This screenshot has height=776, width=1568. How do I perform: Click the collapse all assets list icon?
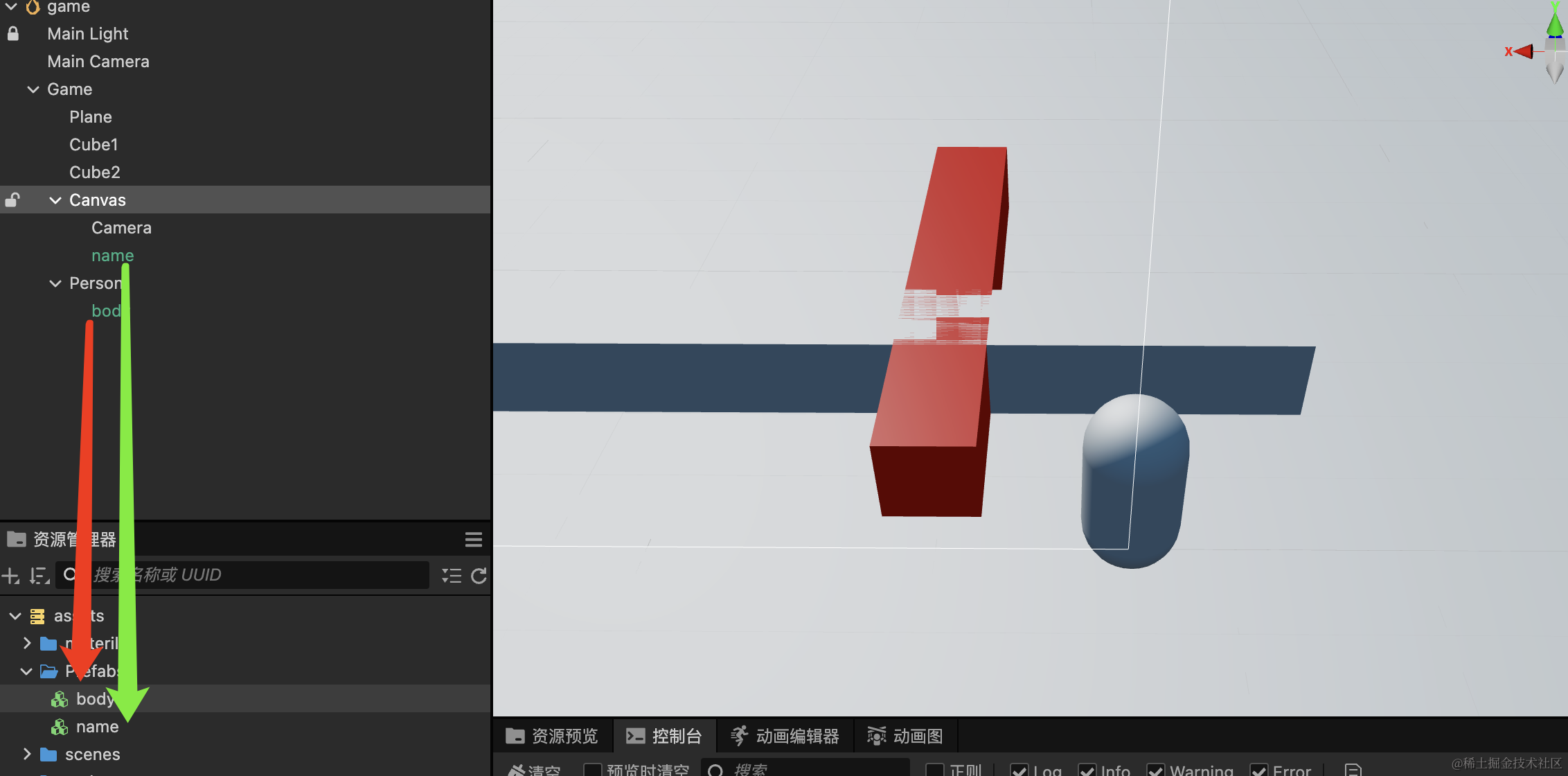pos(452,576)
